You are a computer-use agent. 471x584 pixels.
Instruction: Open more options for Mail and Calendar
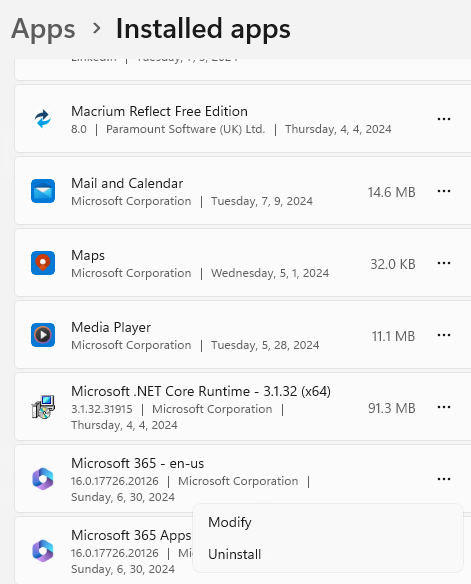click(x=444, y=191)
